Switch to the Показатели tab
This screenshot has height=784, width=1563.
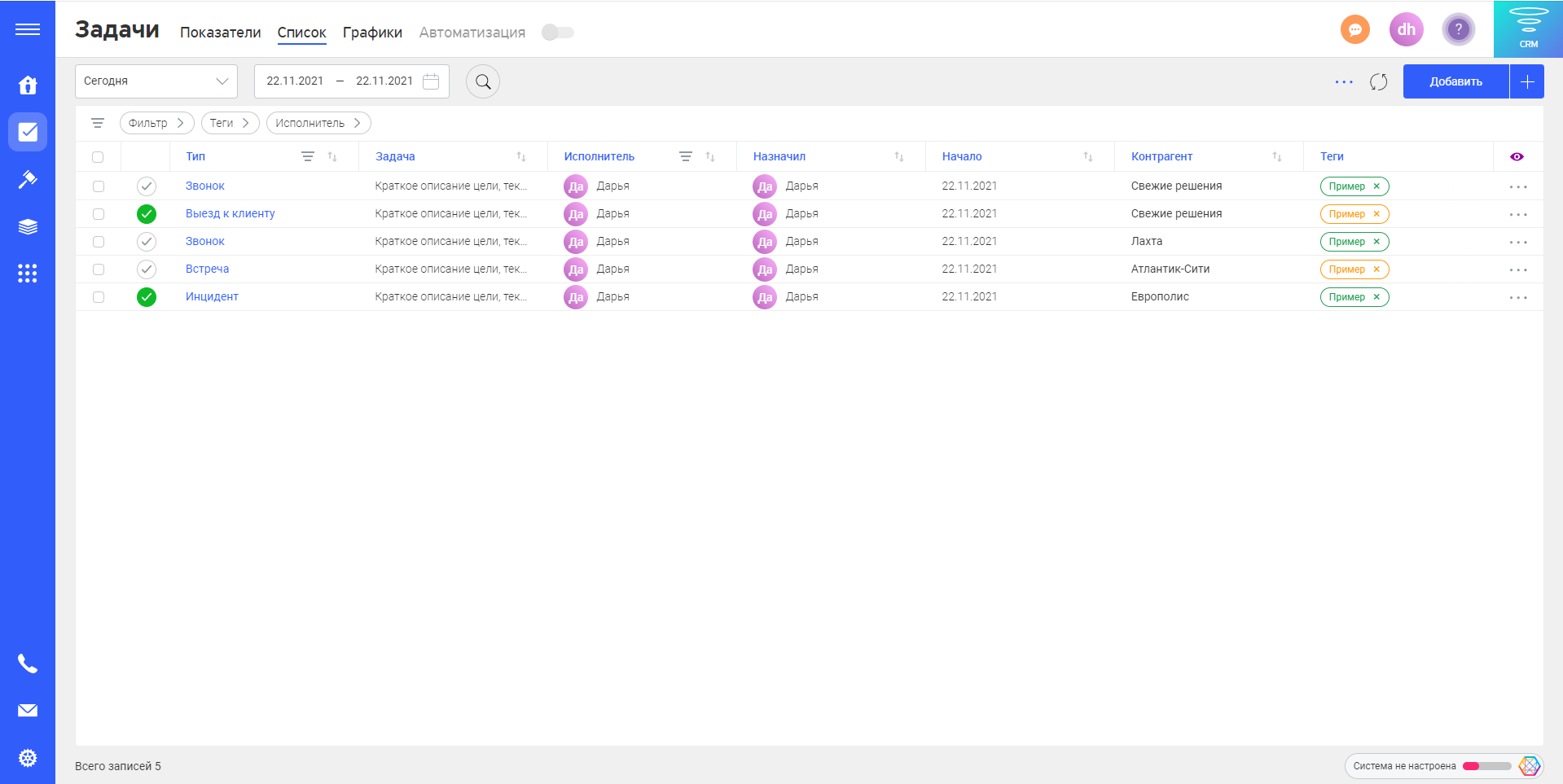click(x=221, y=32)
